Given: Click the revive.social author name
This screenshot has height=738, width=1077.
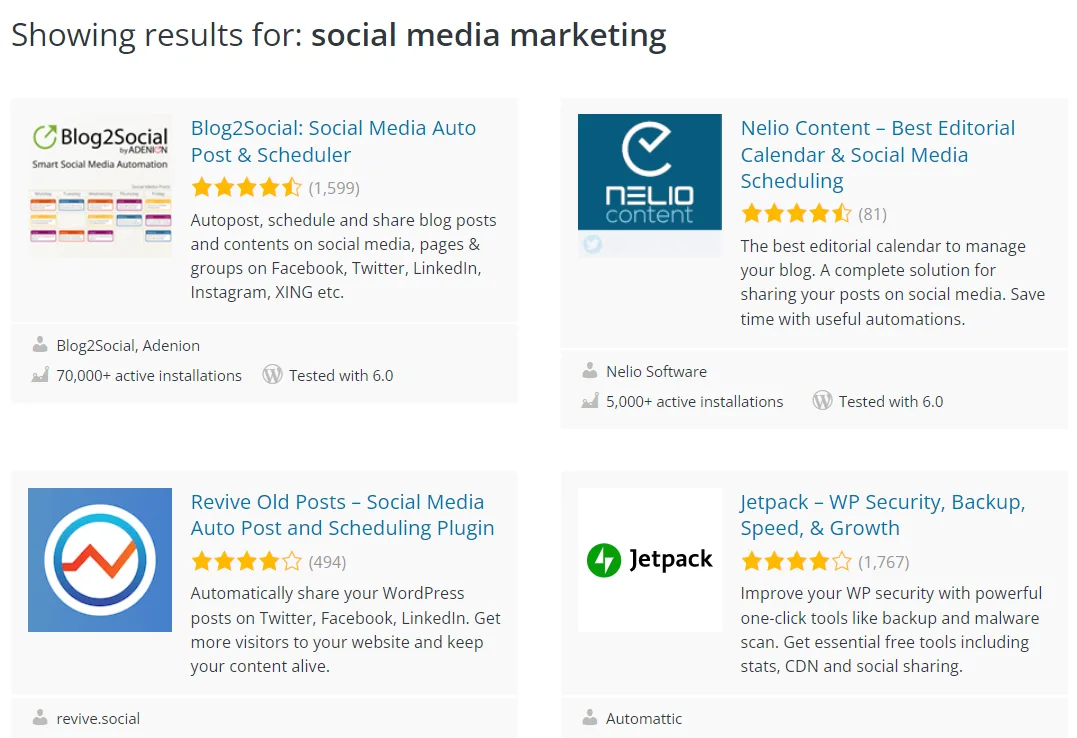Looking at the screenshot, I should (98, 718).
